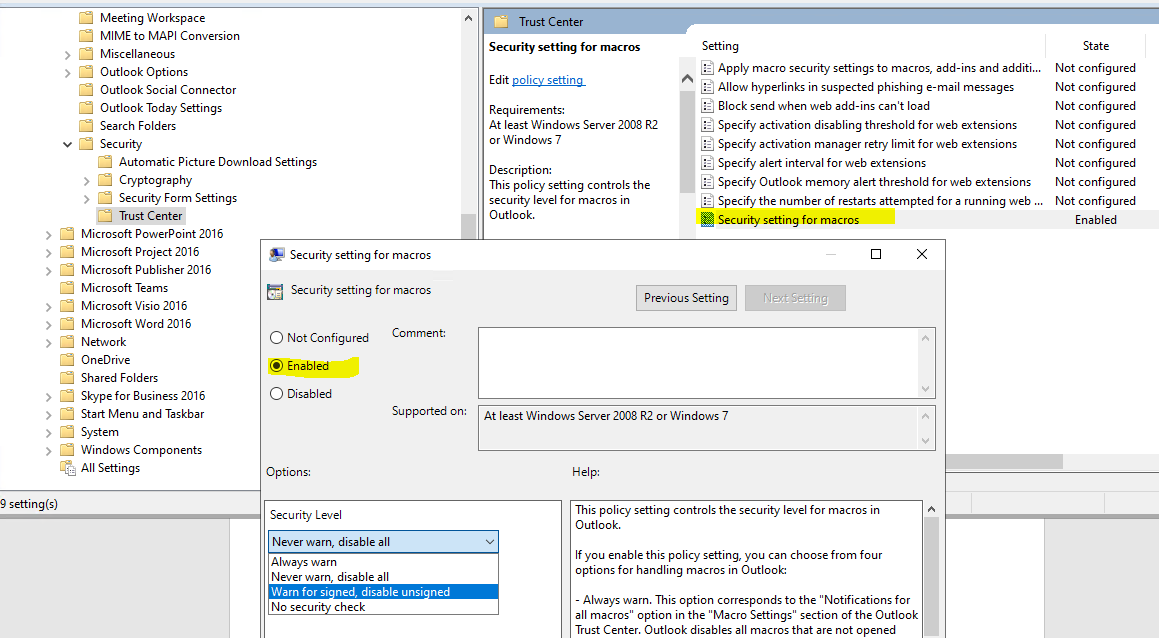Click the enabled policy icon for 'Security setting for macros'
The height and width of the screenshot is (638, 1159).
[x=707, y=220]
